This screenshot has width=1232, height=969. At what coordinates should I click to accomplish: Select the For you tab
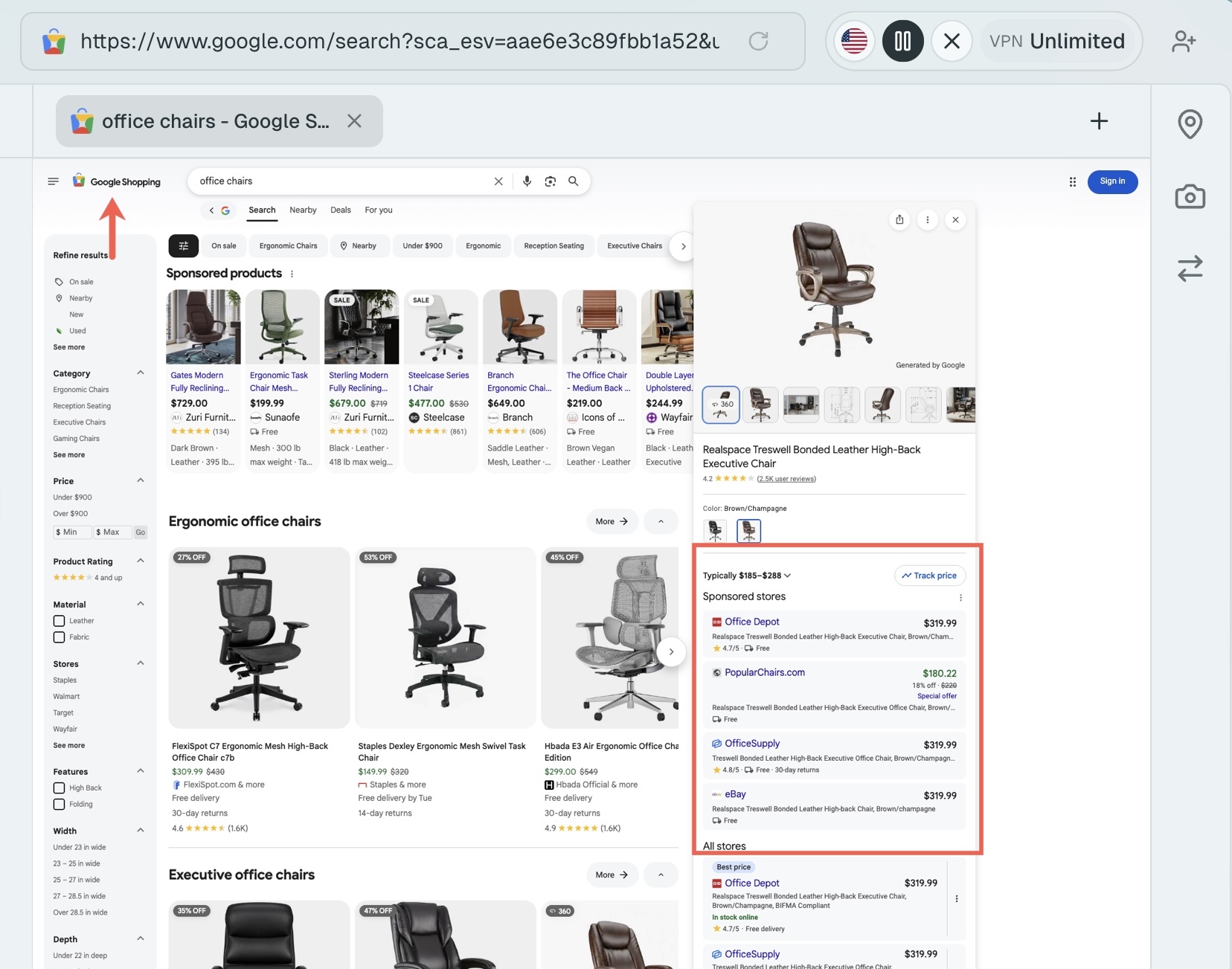378,210
